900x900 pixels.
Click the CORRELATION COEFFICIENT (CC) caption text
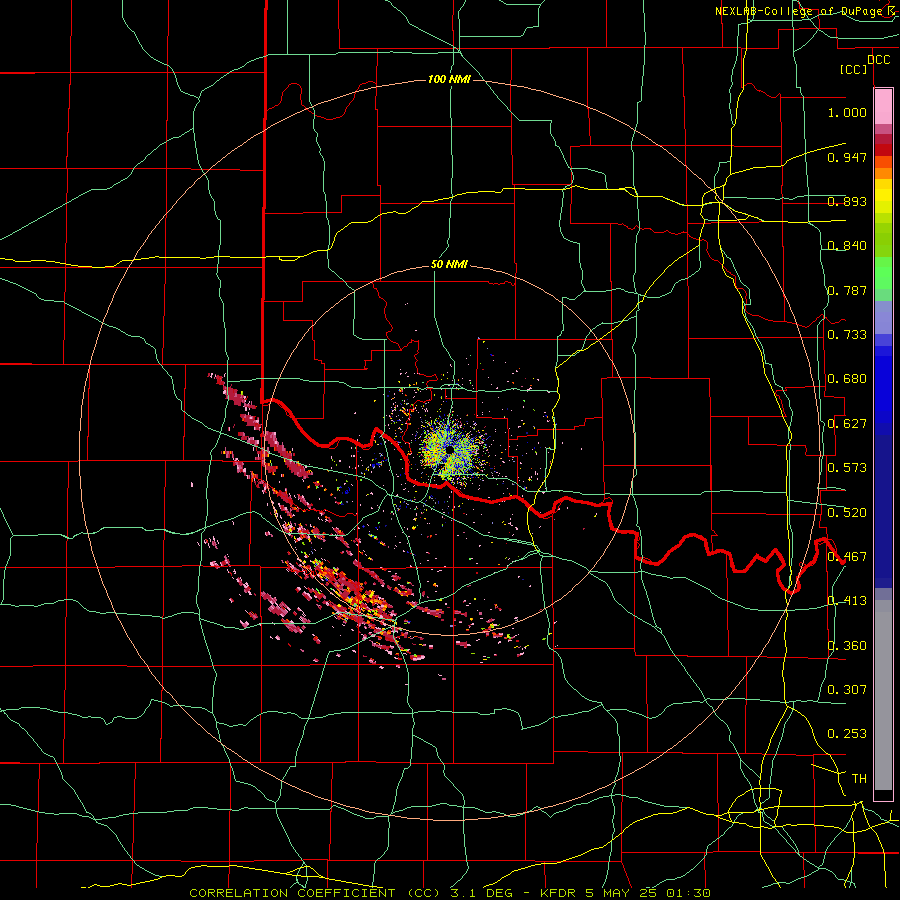click(x=317, y=893)
